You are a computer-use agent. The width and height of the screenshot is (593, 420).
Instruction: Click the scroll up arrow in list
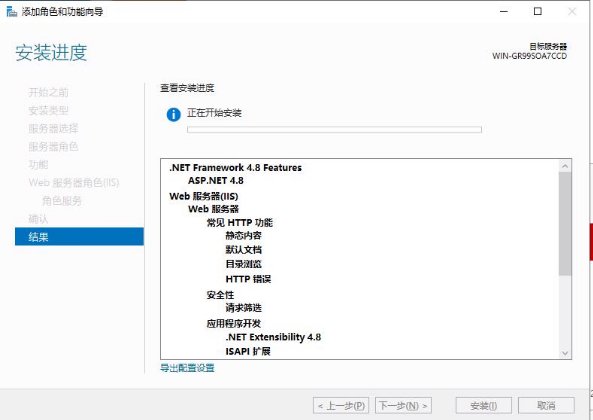tap(565, 166)
